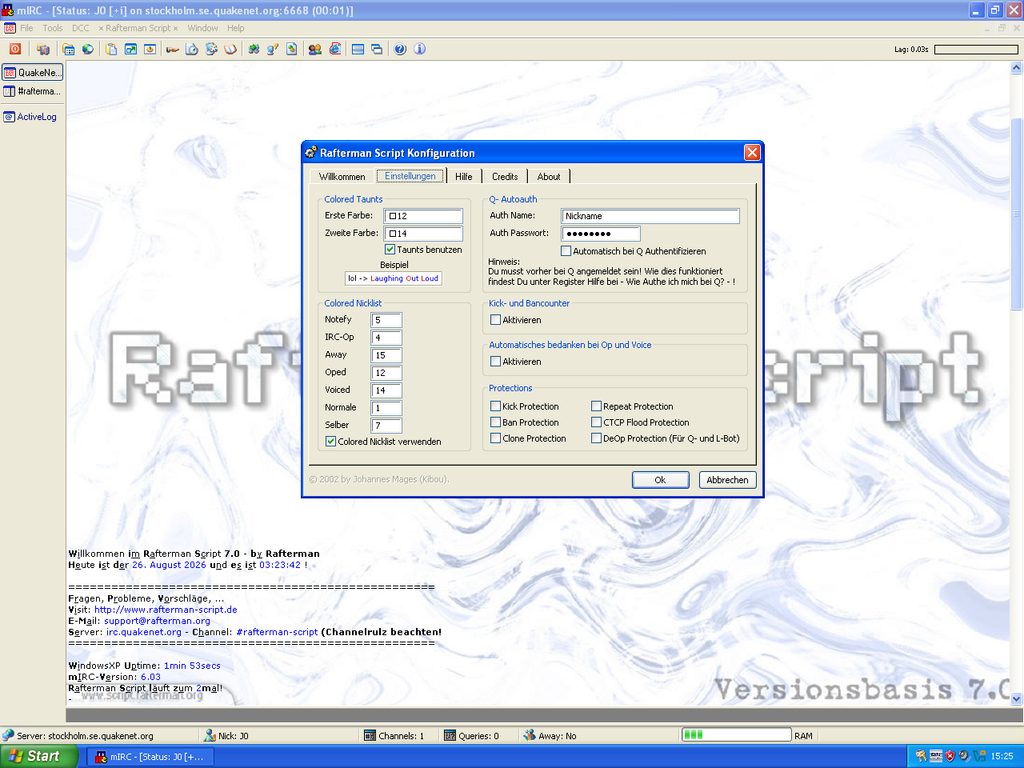
Task: Open the Credits tab
Action: point(505,176)
